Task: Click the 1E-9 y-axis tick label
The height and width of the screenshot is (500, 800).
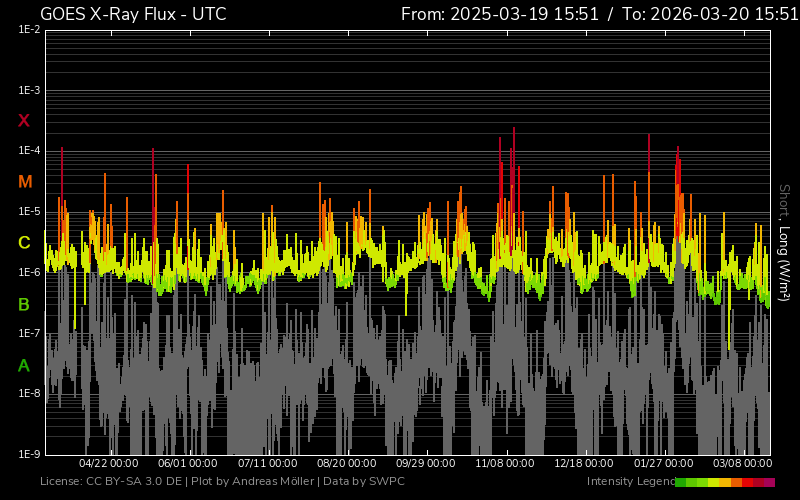Action: (28, 454)
